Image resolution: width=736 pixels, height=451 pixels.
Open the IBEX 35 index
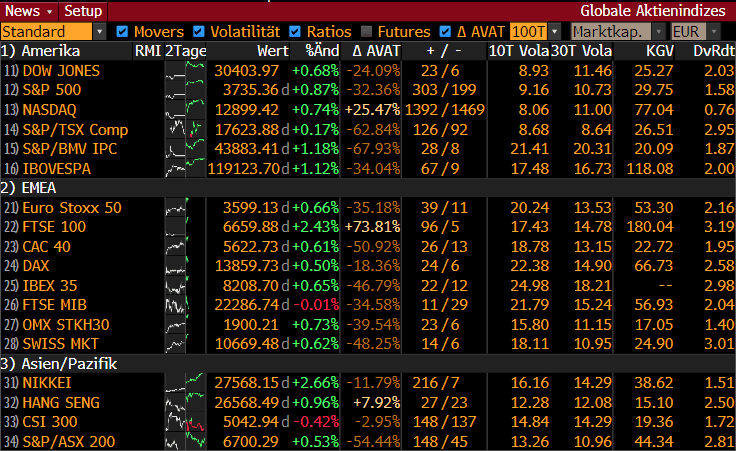[x=50, y=285]
